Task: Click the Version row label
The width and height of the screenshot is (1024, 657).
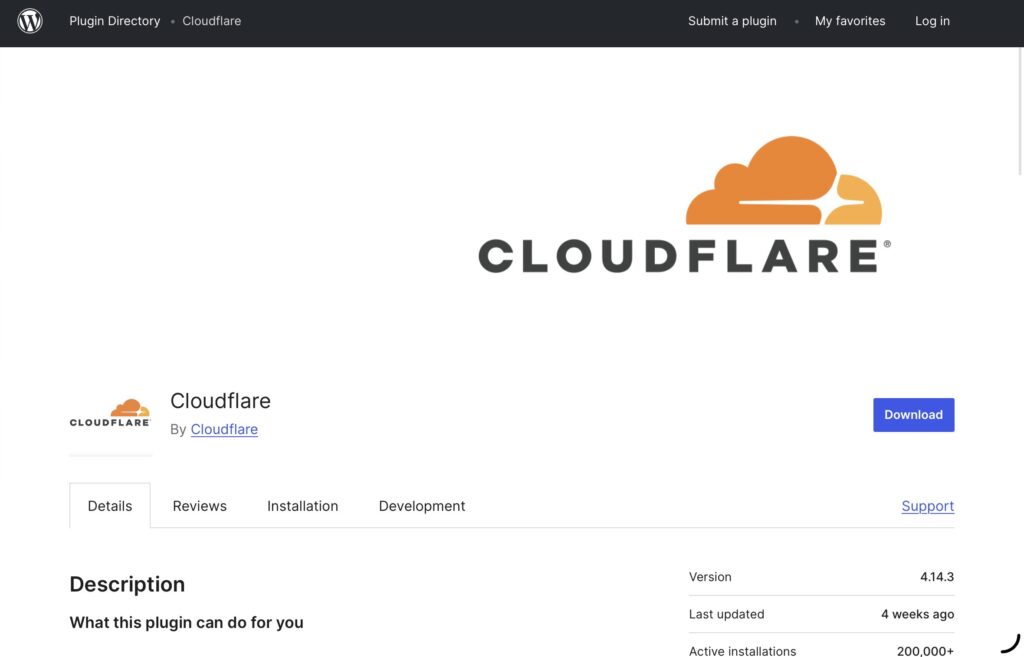Action: (710, 577)
